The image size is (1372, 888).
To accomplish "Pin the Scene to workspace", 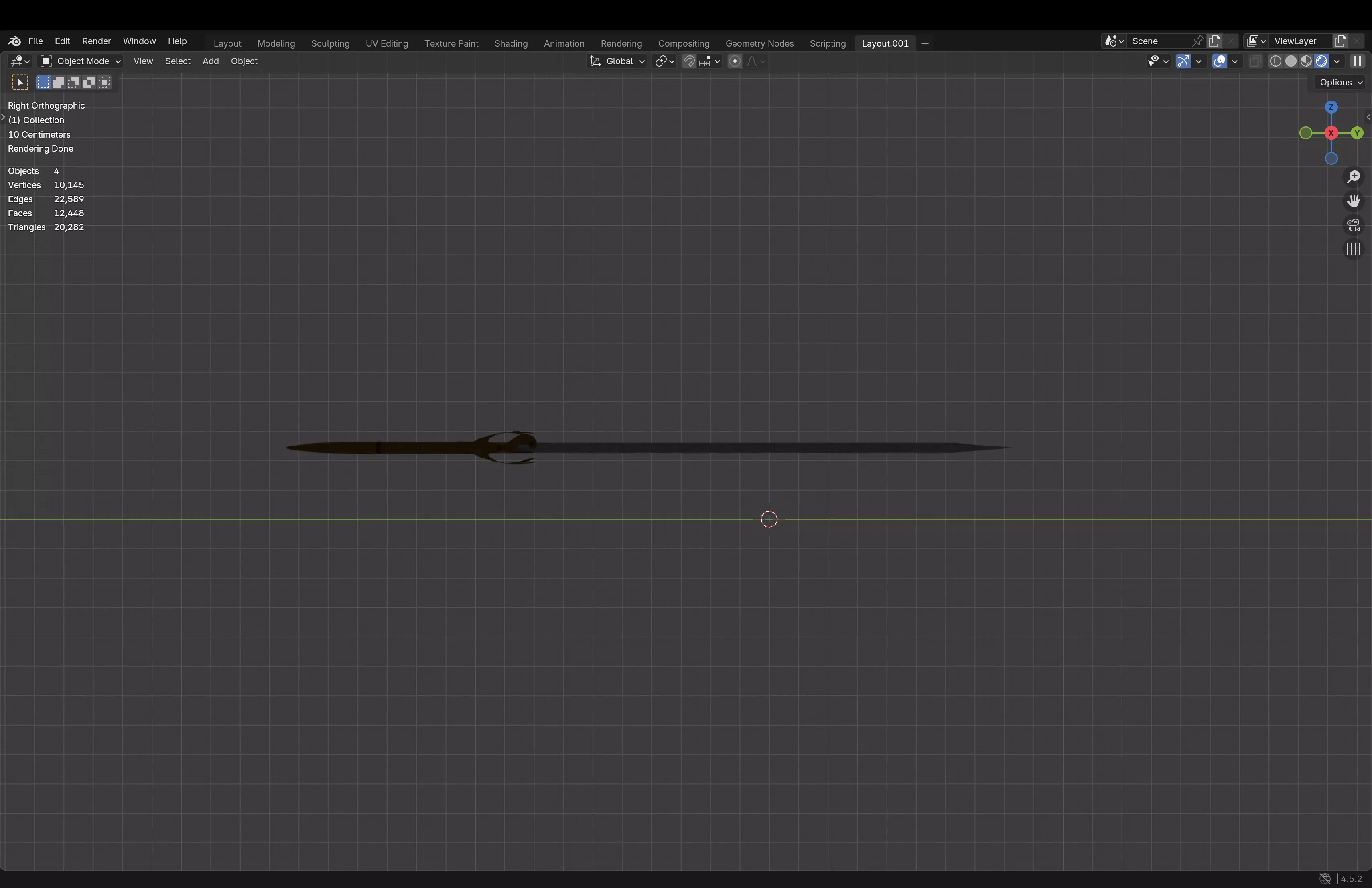I will coord(1197,41).
